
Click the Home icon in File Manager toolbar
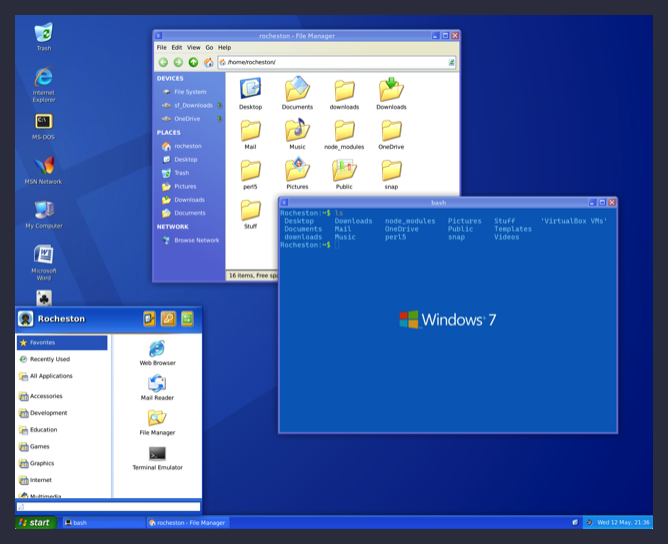click(x=208, y=62)
